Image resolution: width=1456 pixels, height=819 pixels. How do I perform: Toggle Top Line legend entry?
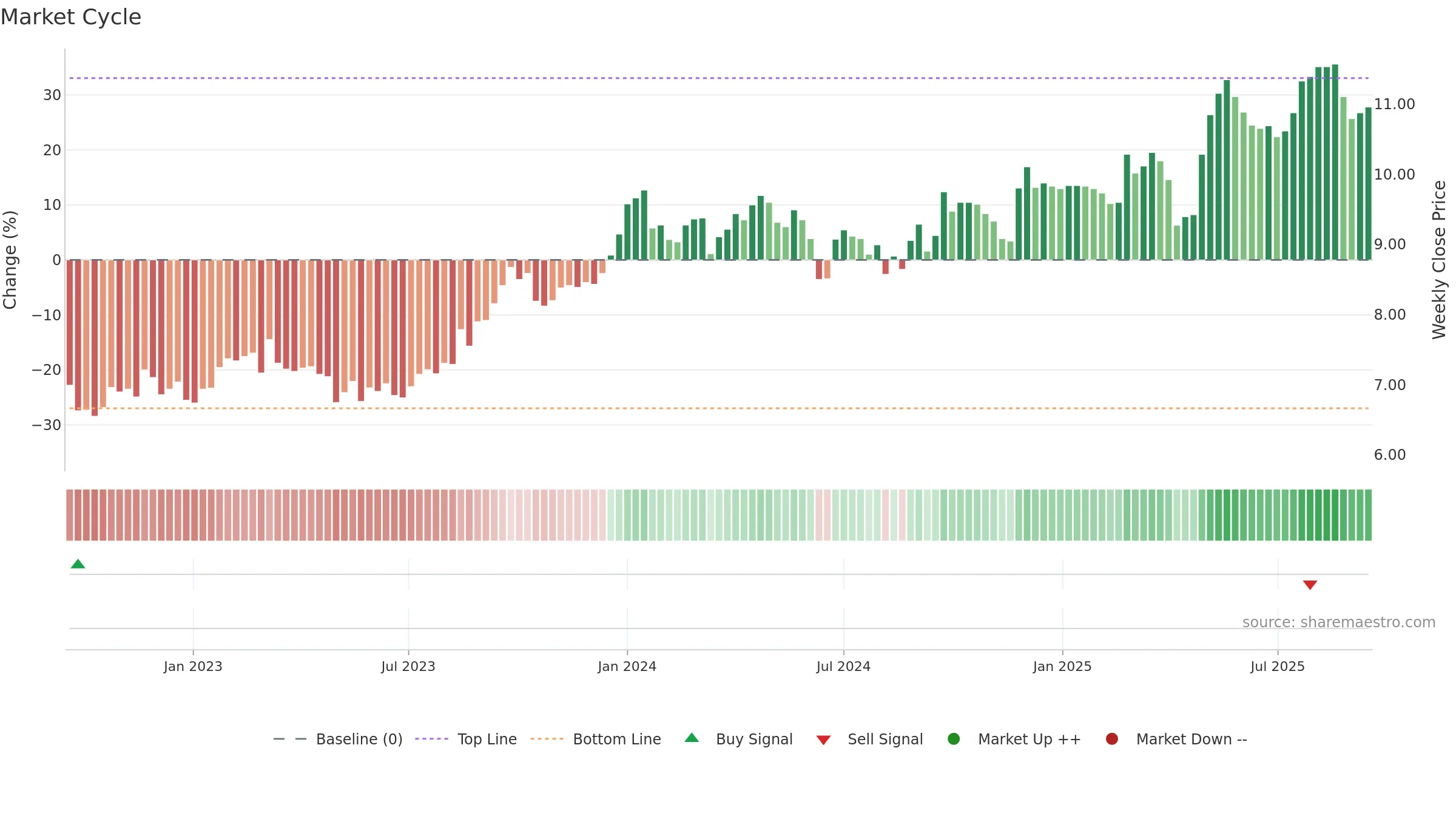466,739
